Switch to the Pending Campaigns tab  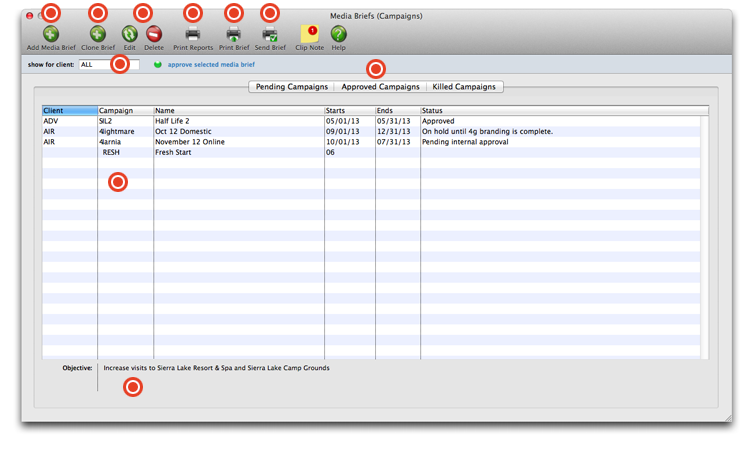[291, 87]
